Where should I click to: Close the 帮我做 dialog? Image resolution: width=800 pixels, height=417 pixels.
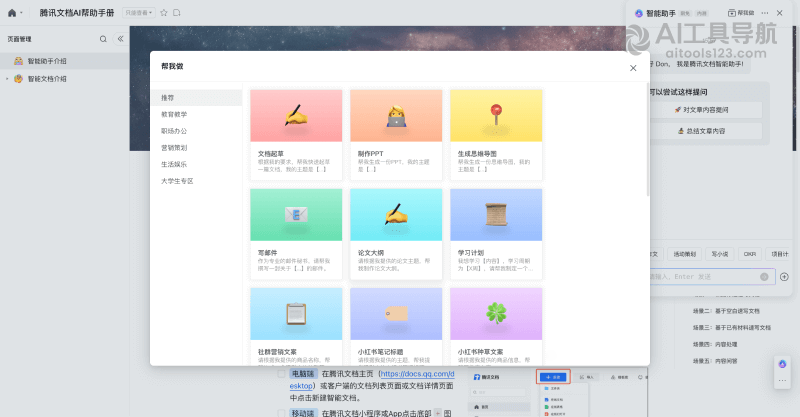pos(633,68)
